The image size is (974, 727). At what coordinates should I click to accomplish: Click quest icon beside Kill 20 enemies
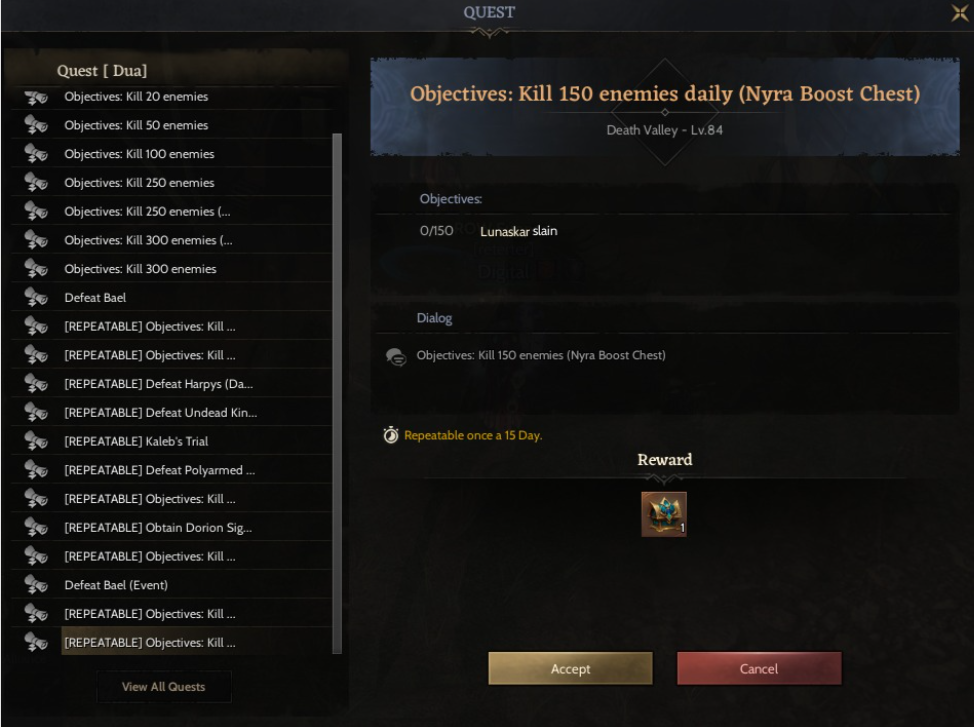[x=36, y=97]
